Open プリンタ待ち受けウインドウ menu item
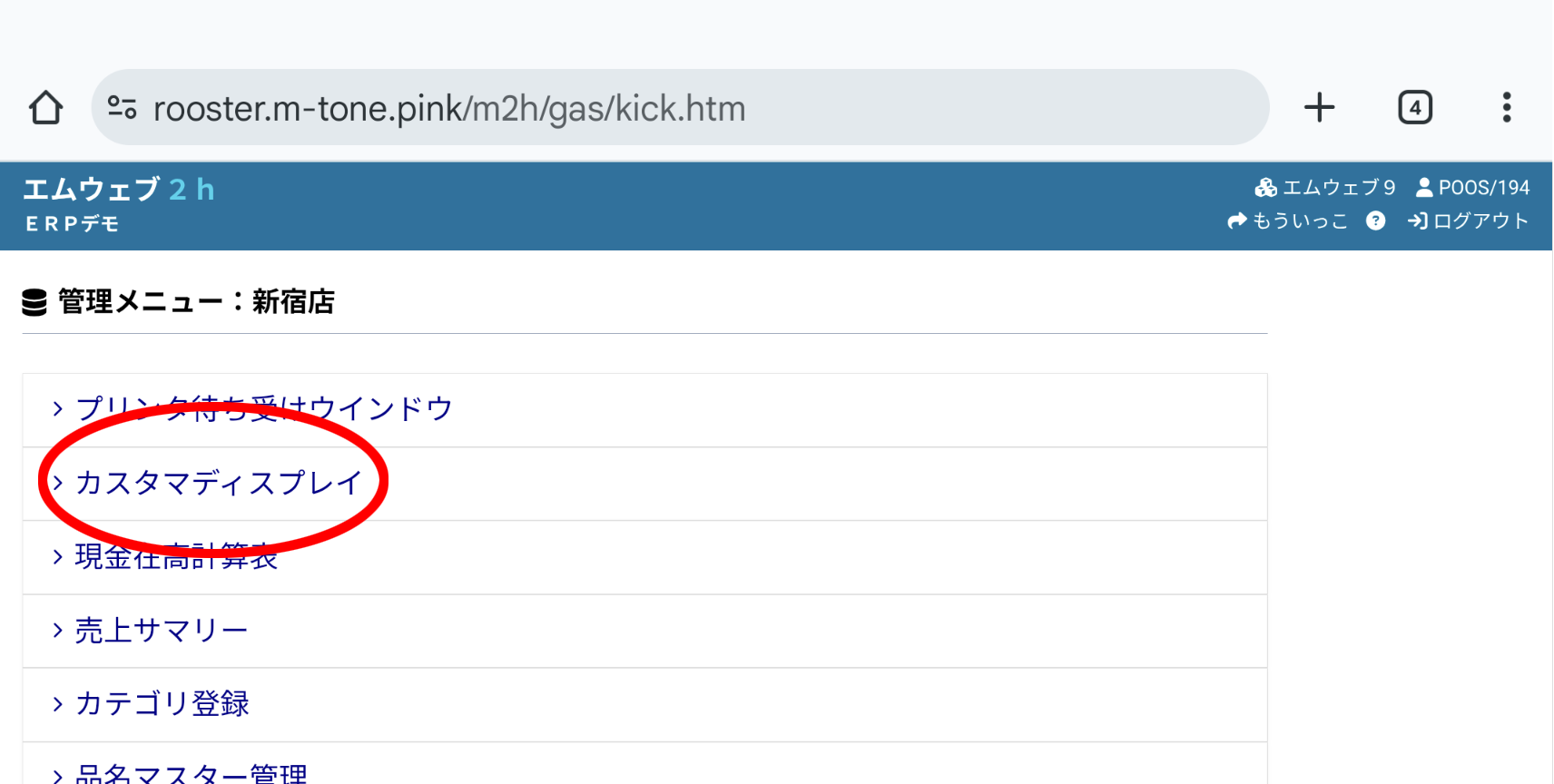This screenshot has width=1554, height=784. click(264, 409)
